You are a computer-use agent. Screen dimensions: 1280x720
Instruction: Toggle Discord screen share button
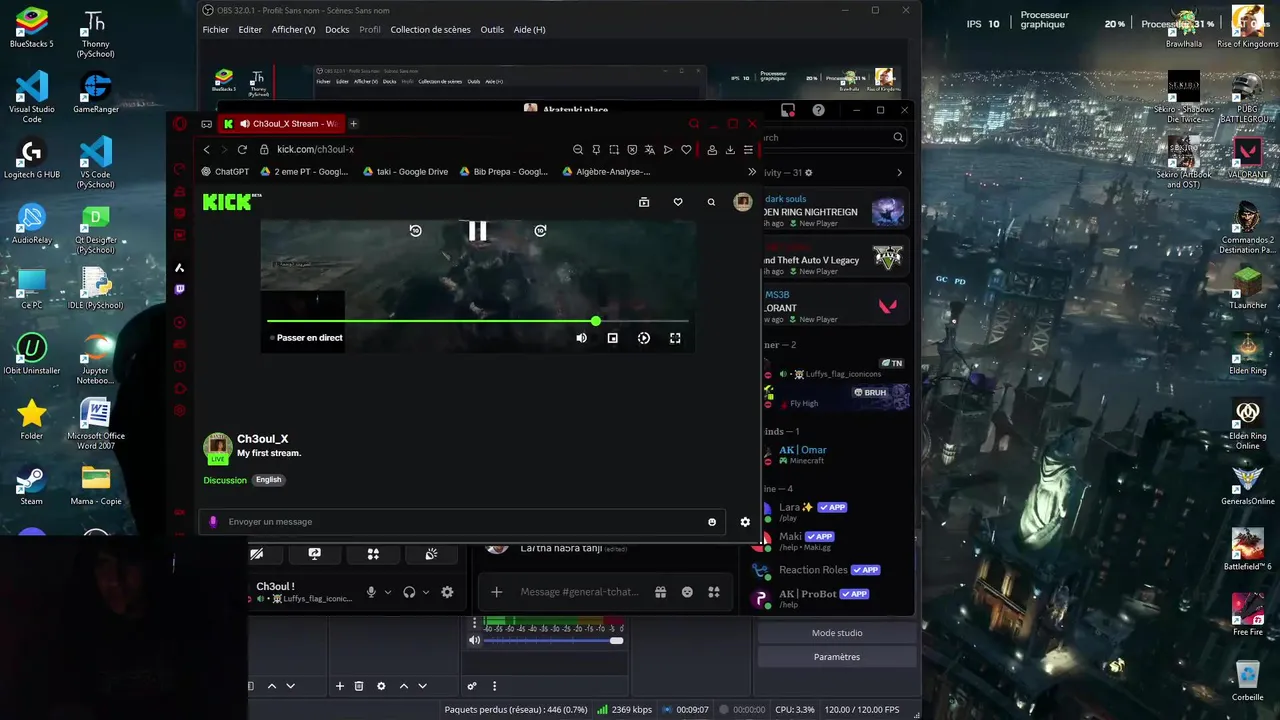click(315, 554)
